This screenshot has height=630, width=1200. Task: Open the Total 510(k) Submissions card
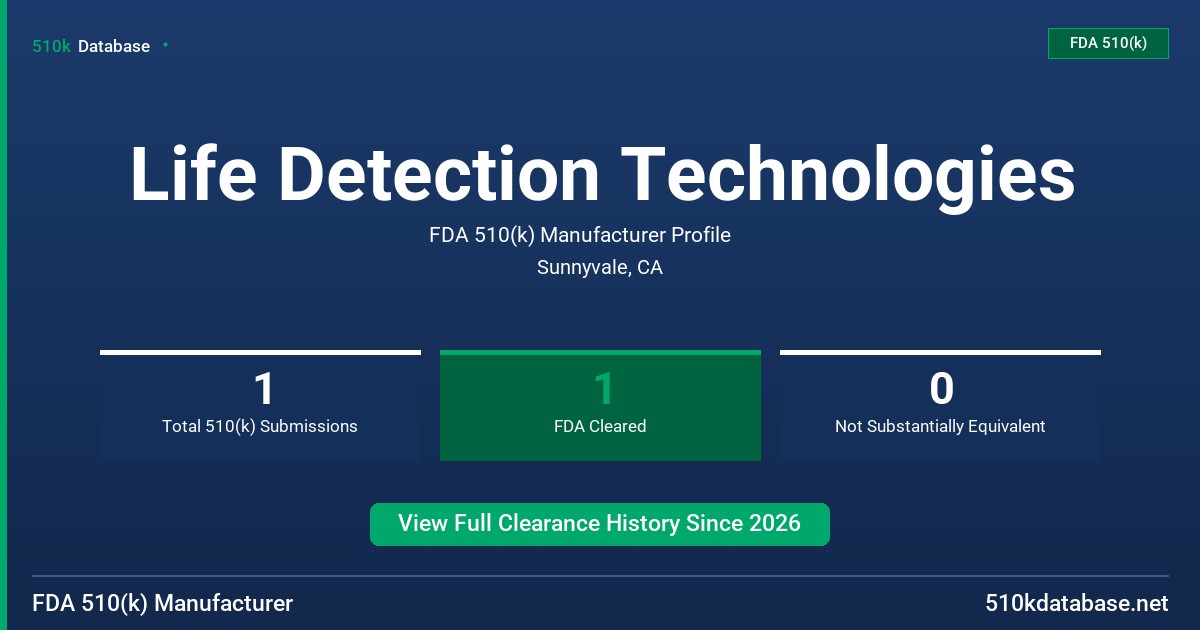point(260,405)
